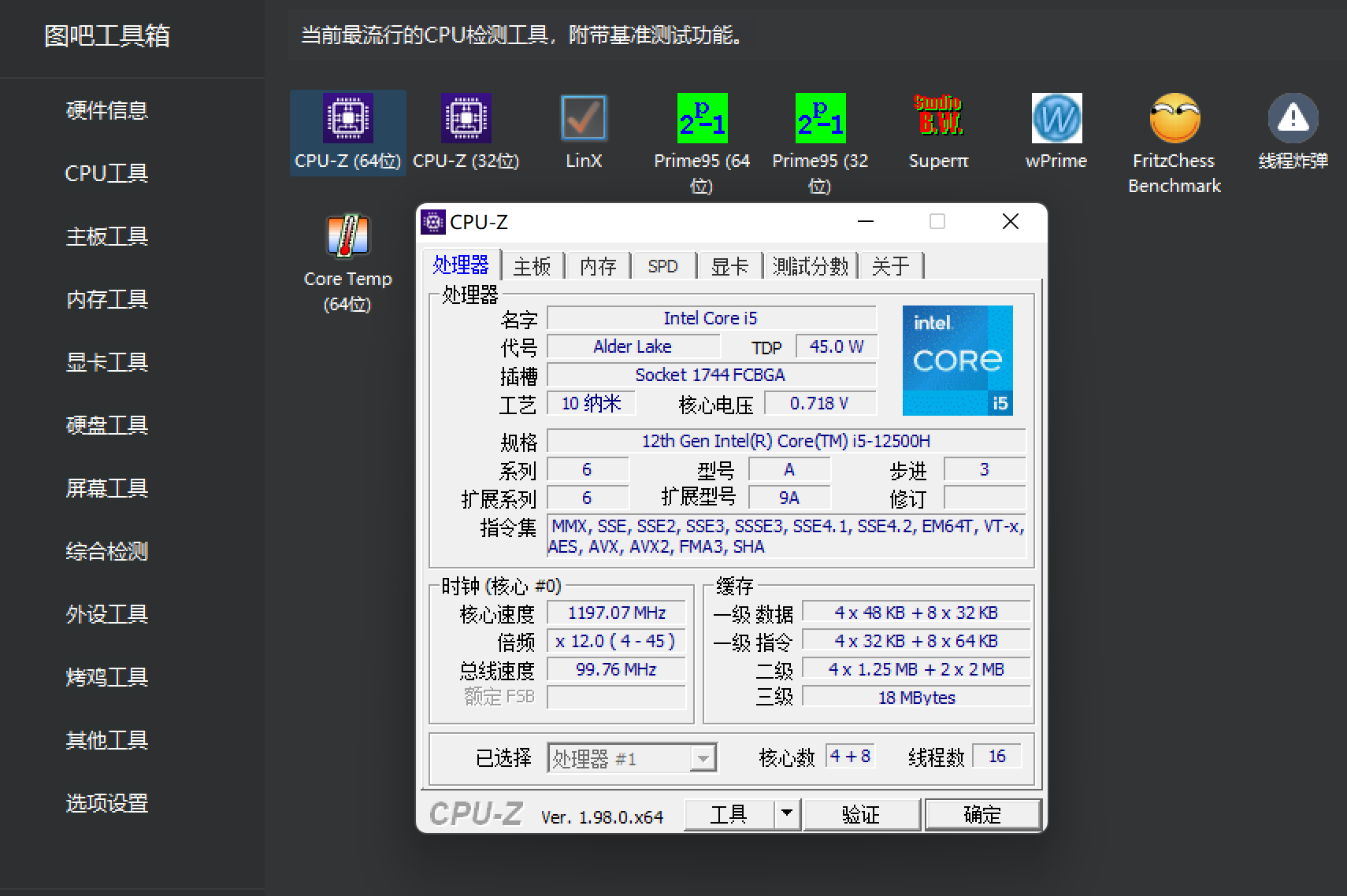Open the SPD tab

662,266
